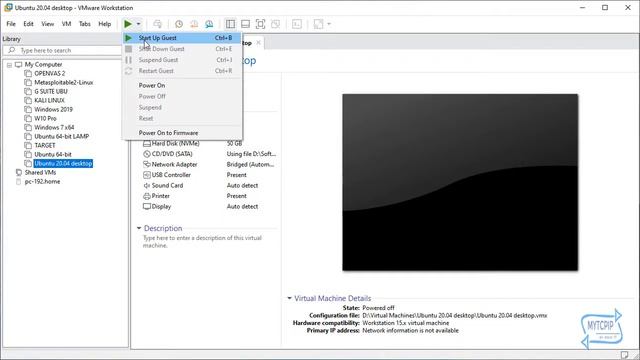Select the Ubuntu 64-bit library entry
The height and width of the screenshot is (360, 640).
pyautogui.click(x=53, y=154)
